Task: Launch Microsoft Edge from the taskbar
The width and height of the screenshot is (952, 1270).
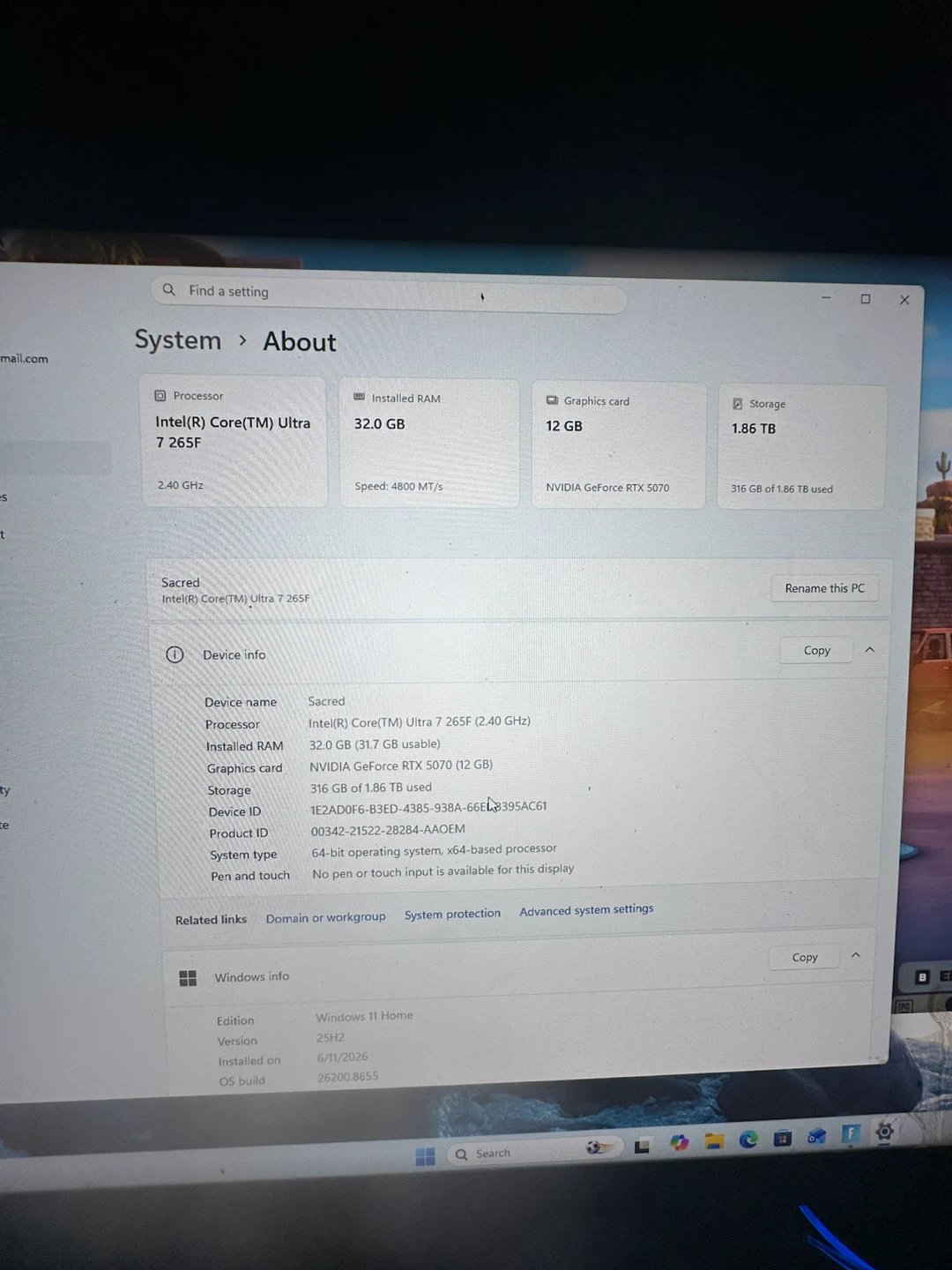Action: (x=748, y=1139)
